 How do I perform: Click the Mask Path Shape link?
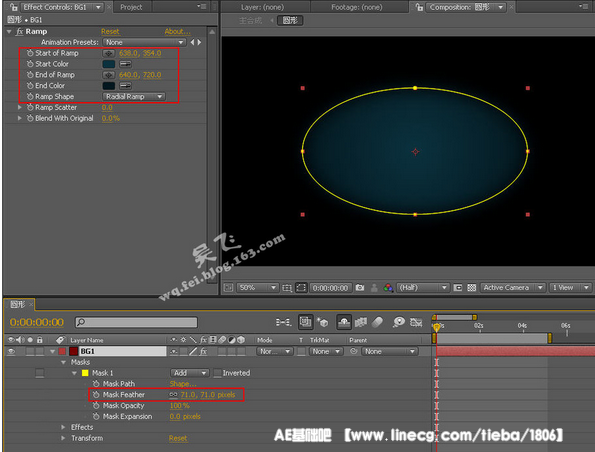point(183,384)
